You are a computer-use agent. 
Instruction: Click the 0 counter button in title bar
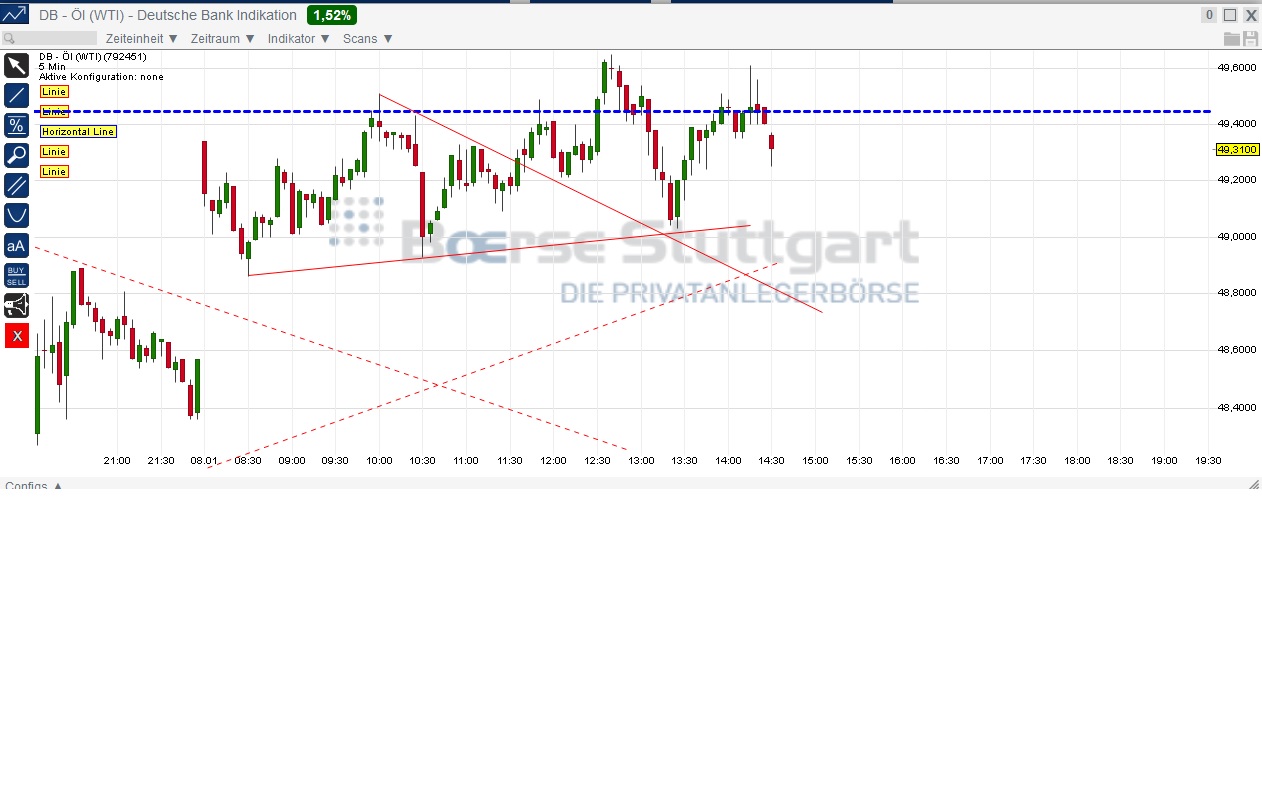[x=1209, y=15]
